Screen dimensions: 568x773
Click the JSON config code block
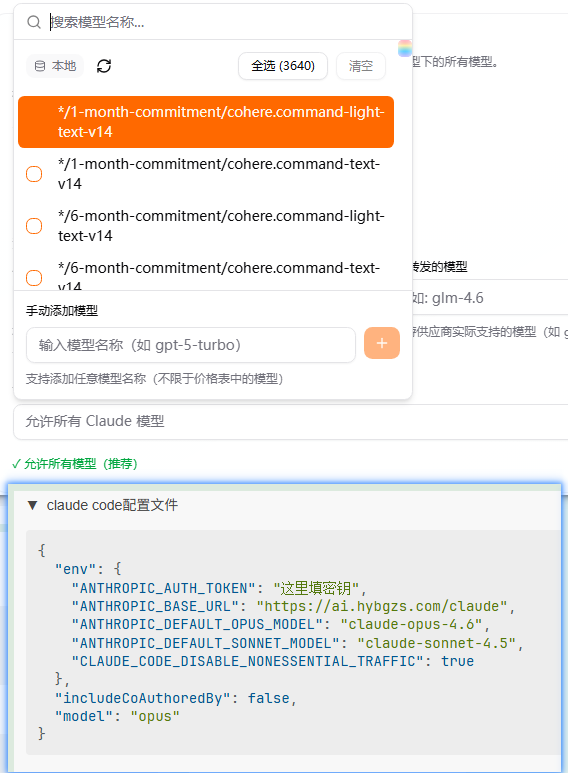293,642
